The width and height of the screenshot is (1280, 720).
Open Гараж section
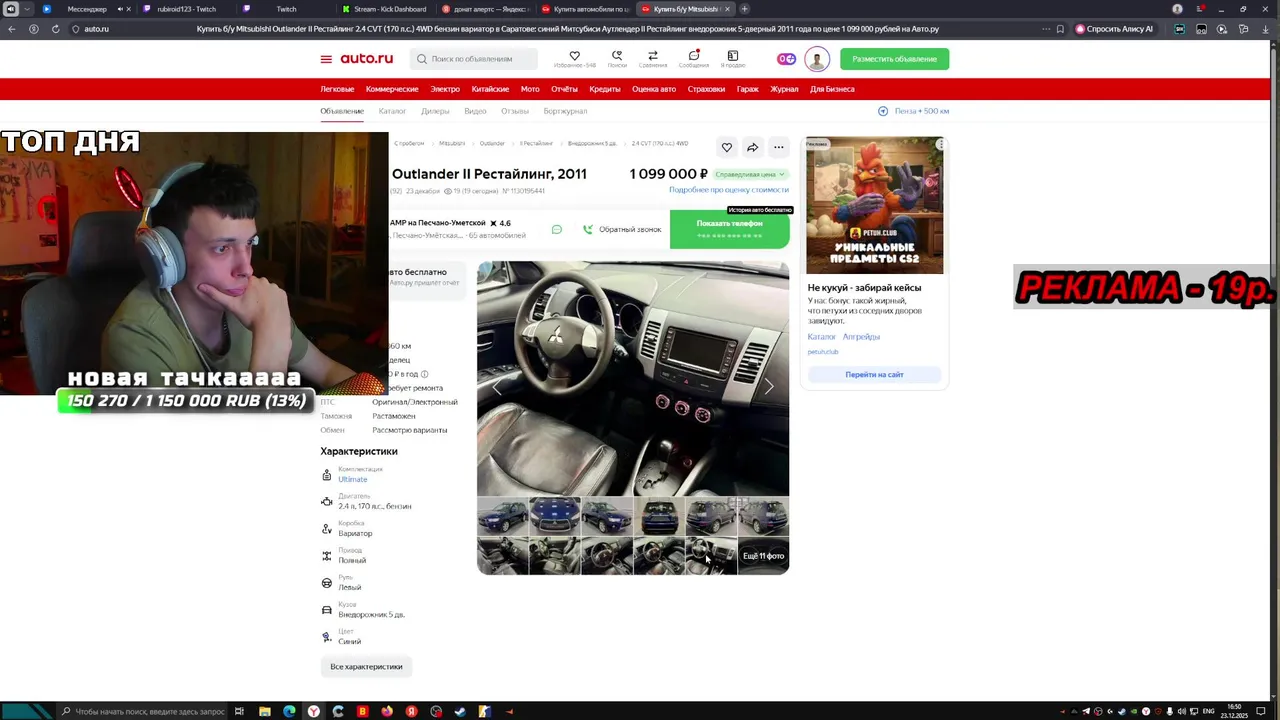pyautogui.click(x=748, y=89)
